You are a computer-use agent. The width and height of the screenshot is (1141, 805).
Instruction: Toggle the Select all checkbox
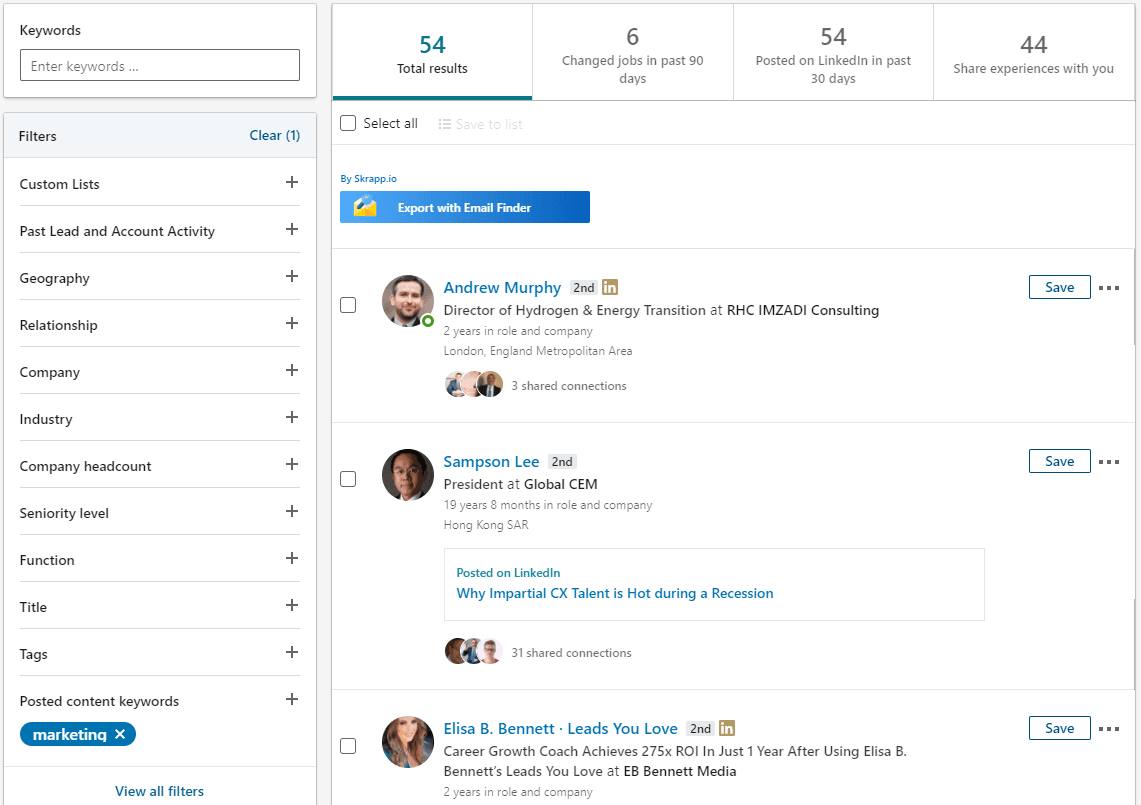(x=349, y=123)
